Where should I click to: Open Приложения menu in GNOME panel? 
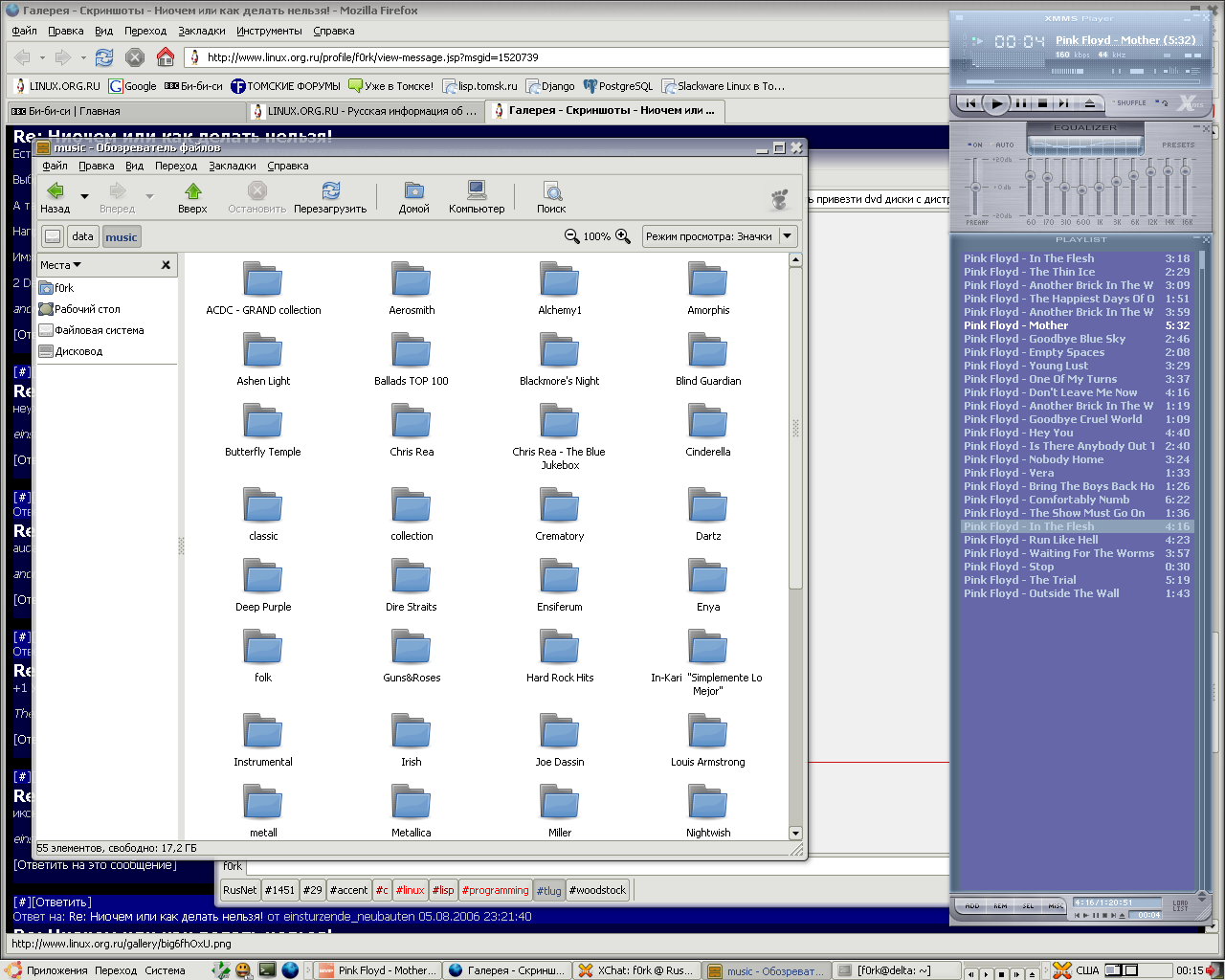coord(48,970)
